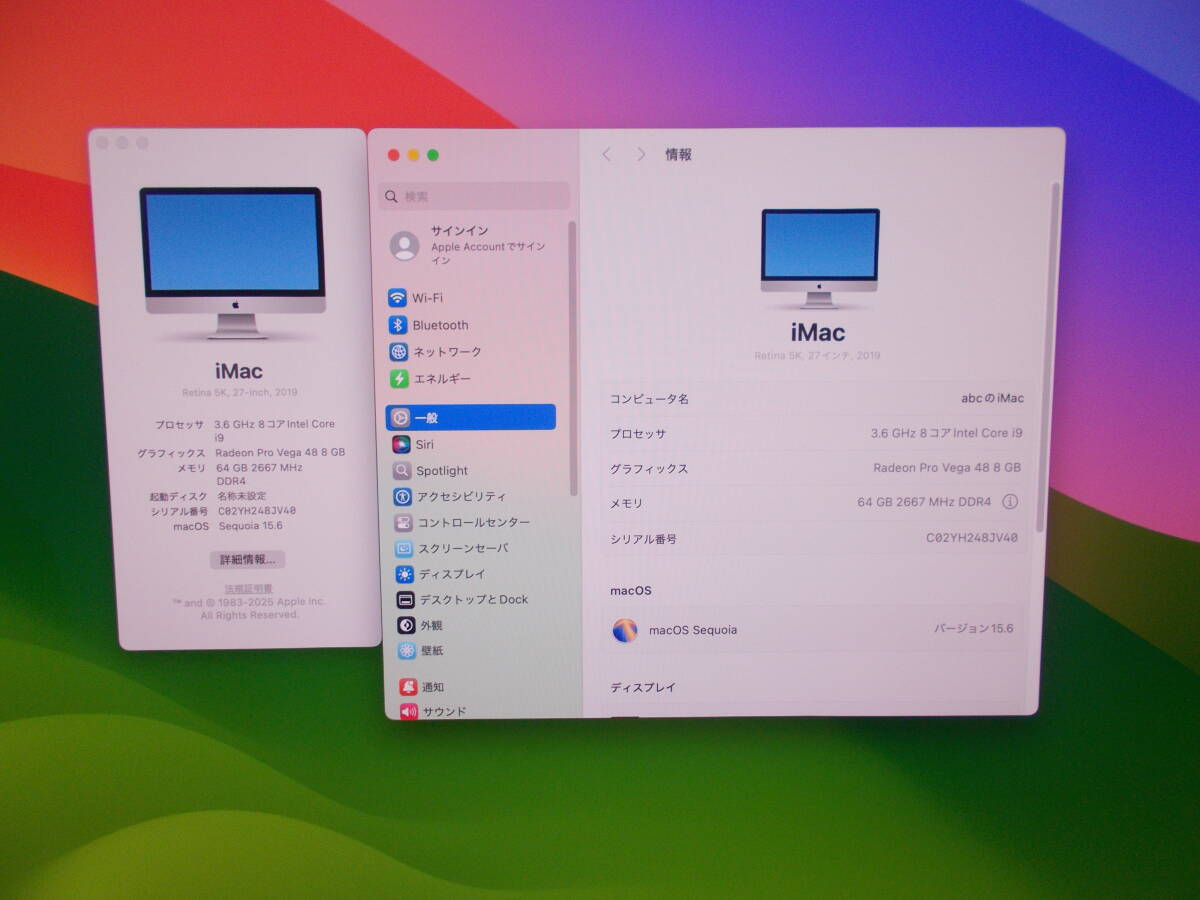Click the Spotlight magnifier icon
The height and width of the screenshot is (900, 1200).
coord(401,471)
